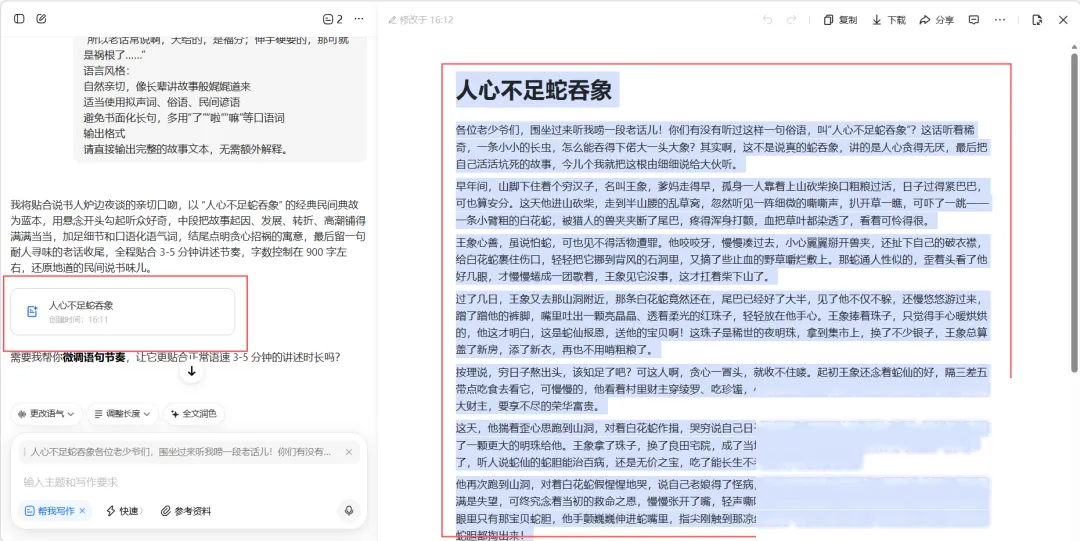Copy the document using the 复制 button
1080x541 pixels.
tap(840, 20)
